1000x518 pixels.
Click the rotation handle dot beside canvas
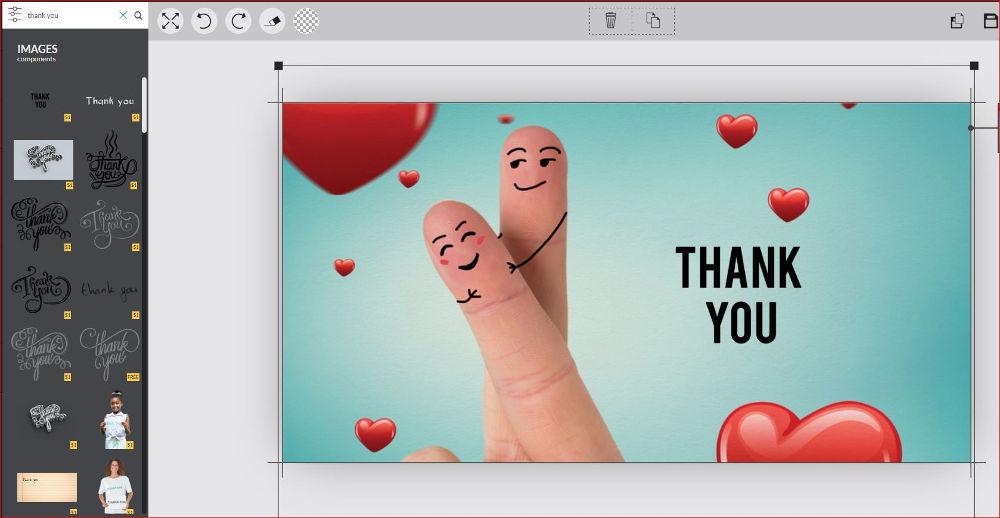pyautogui.click(x=971, y=128)
